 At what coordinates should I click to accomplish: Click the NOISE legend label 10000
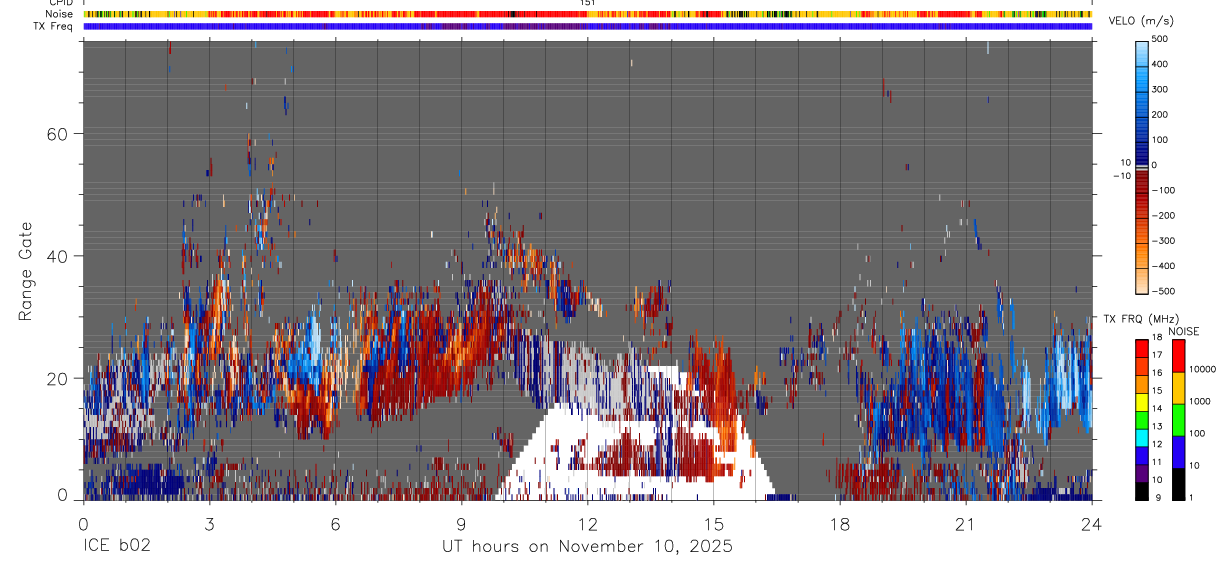[1202, 369]
